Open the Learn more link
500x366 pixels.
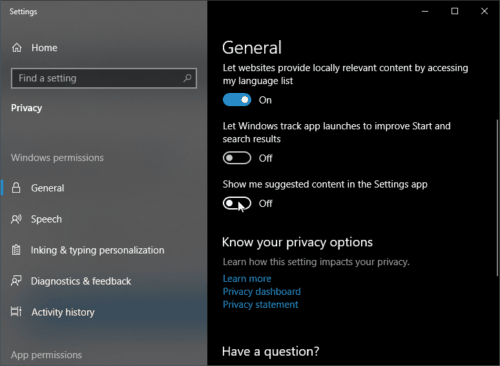pos(247,279)
